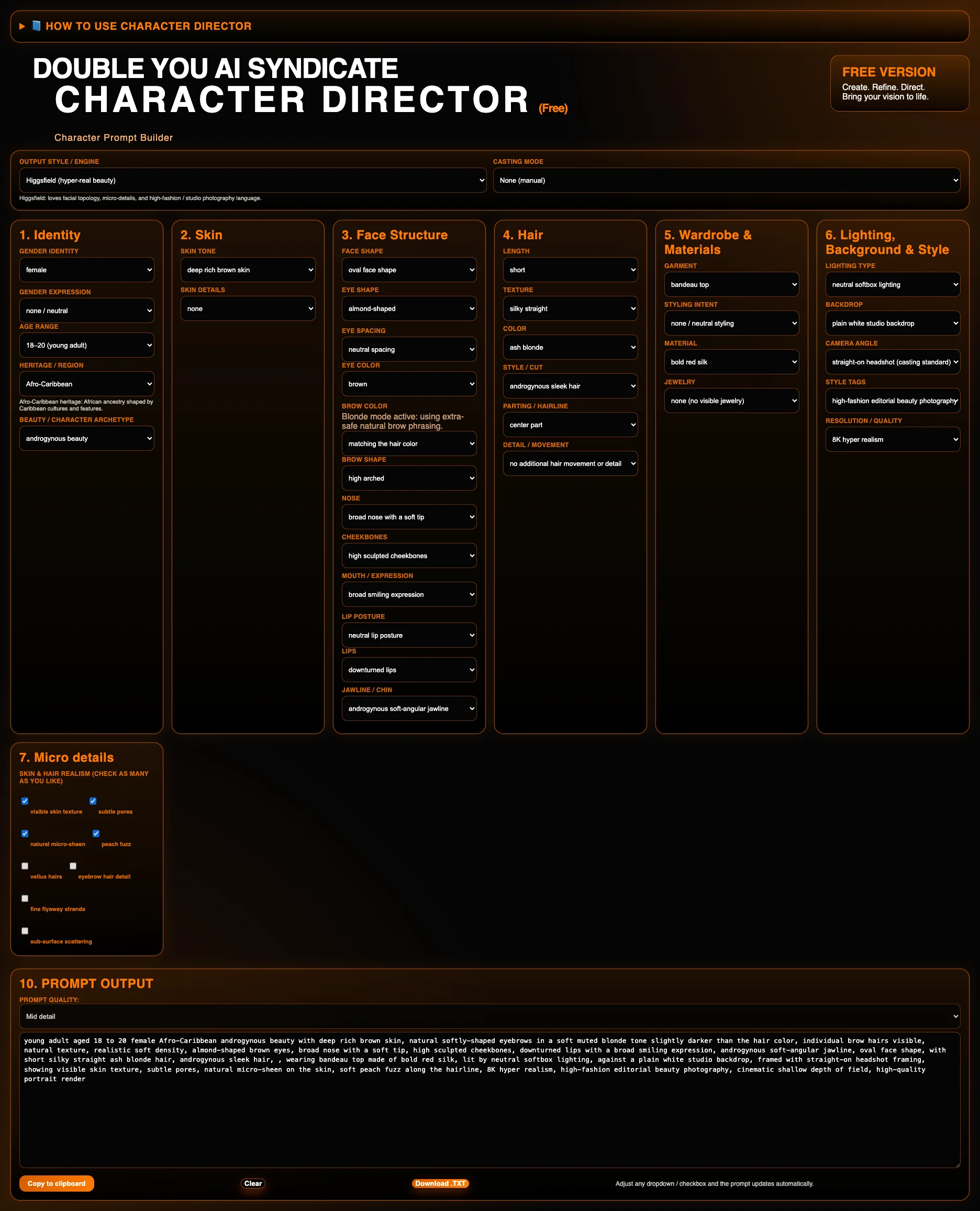Click inside the prompt output text area
Viewport: 980px width, 1211px height.
pos(489,1100)
